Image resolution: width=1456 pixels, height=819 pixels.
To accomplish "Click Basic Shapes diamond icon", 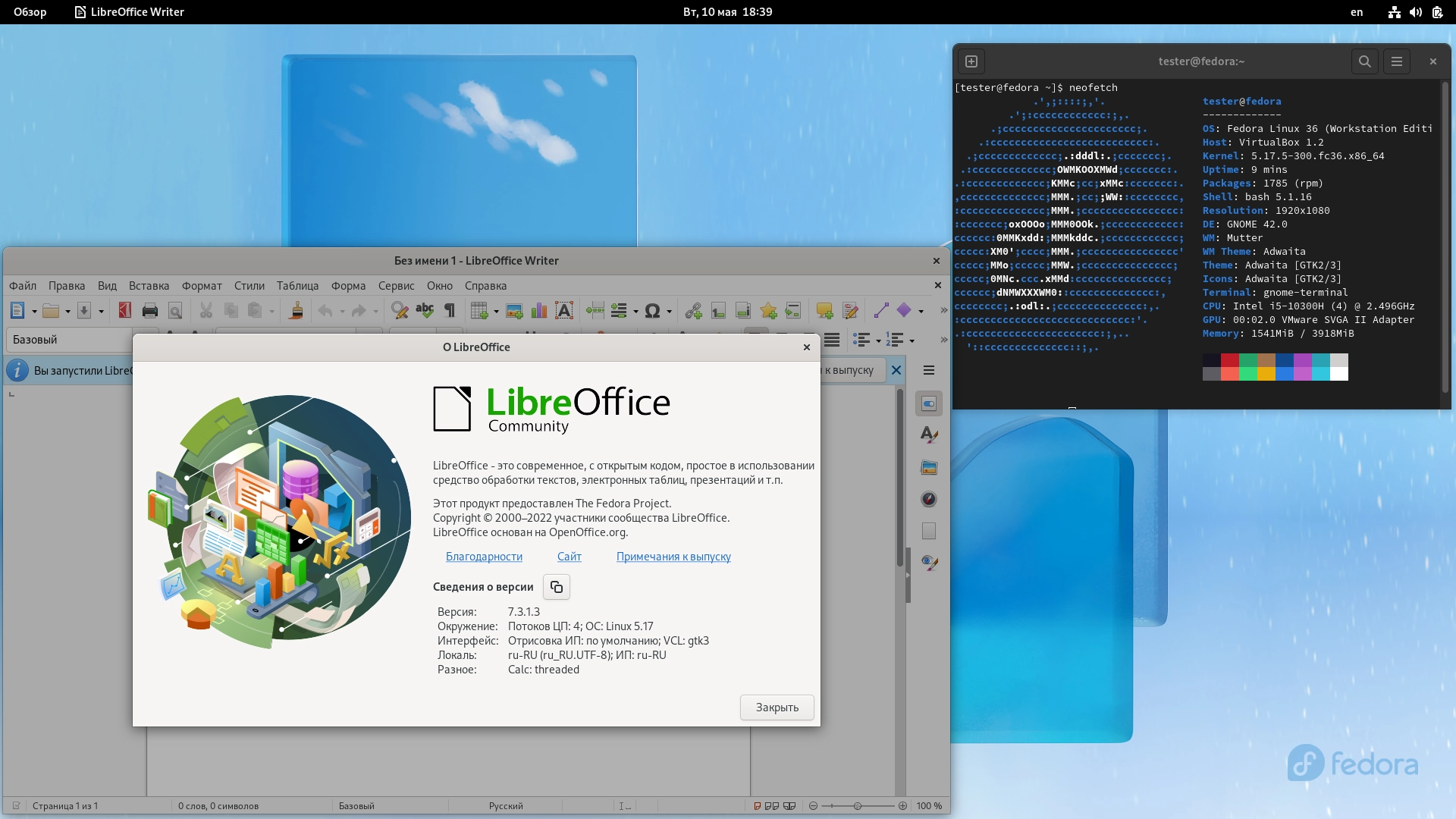I will pos(904,311).
